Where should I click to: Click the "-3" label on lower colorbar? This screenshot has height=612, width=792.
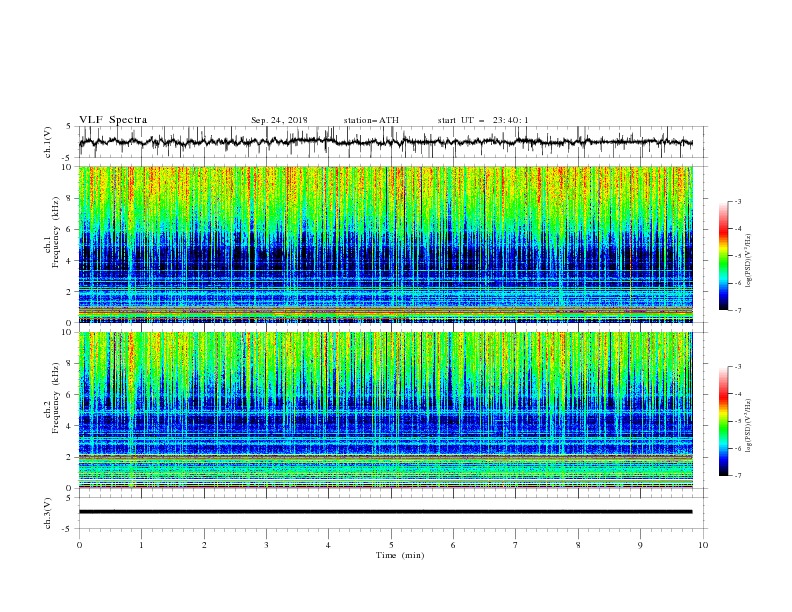pos(737,367)
